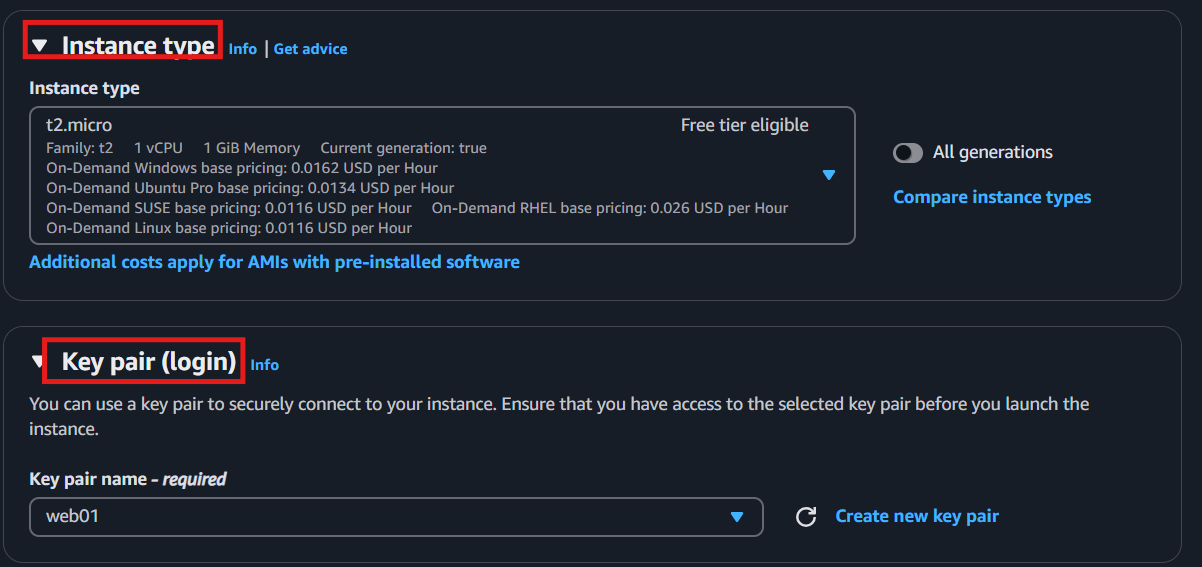1202x567 pixels.
Task: Select On-Demand Ubuntu Pro base pricing text
Action: click(250, 188)
